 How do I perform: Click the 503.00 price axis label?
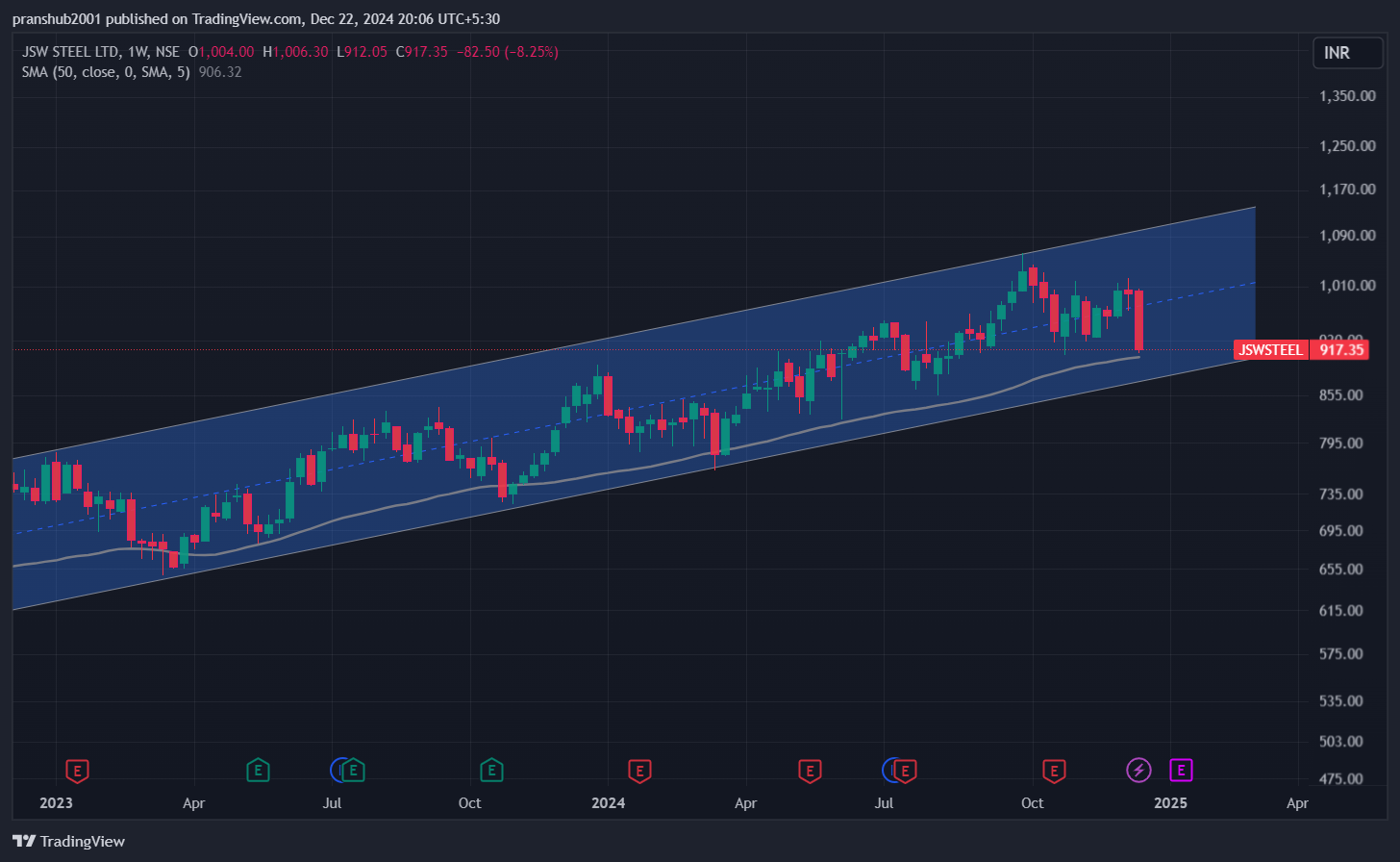[x=1341, y=742]
